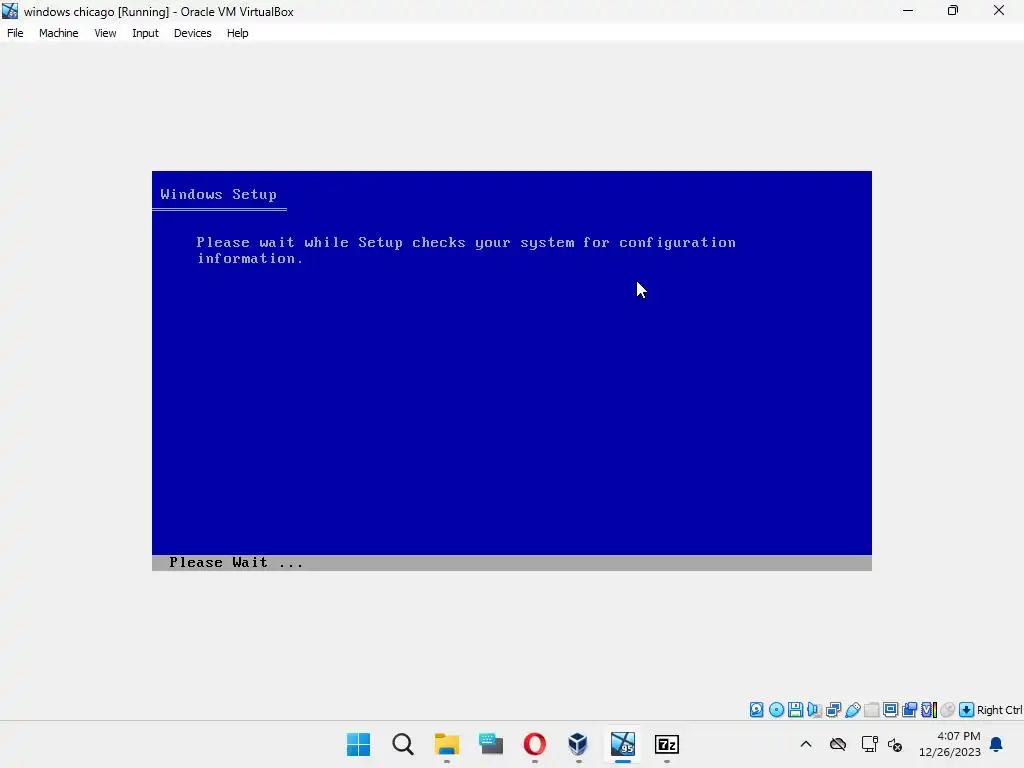Click the OneDrive cloud tray icon
The height and width of the screenshot is (768, 1024).
click(838, 744)
